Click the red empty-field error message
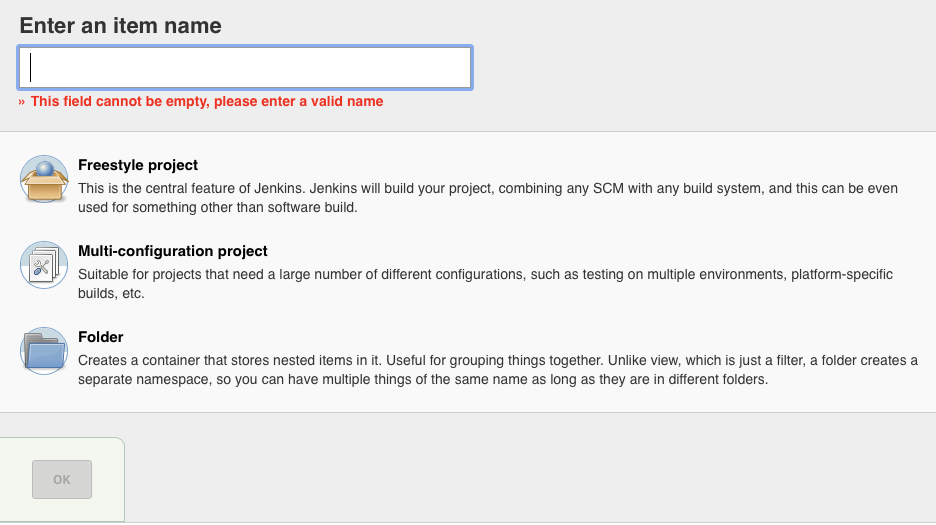This screenshot has width=936, height=525. 207,102
